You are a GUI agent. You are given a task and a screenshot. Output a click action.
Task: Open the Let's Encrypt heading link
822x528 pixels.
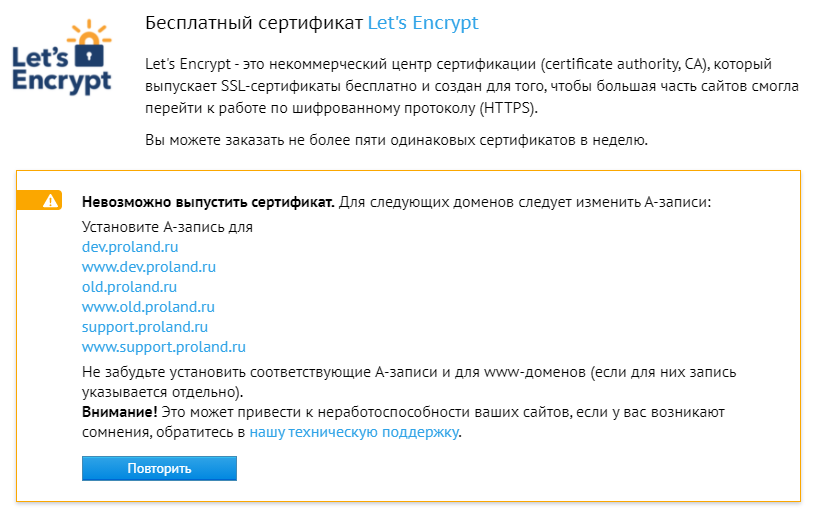[x=423, y=22]
